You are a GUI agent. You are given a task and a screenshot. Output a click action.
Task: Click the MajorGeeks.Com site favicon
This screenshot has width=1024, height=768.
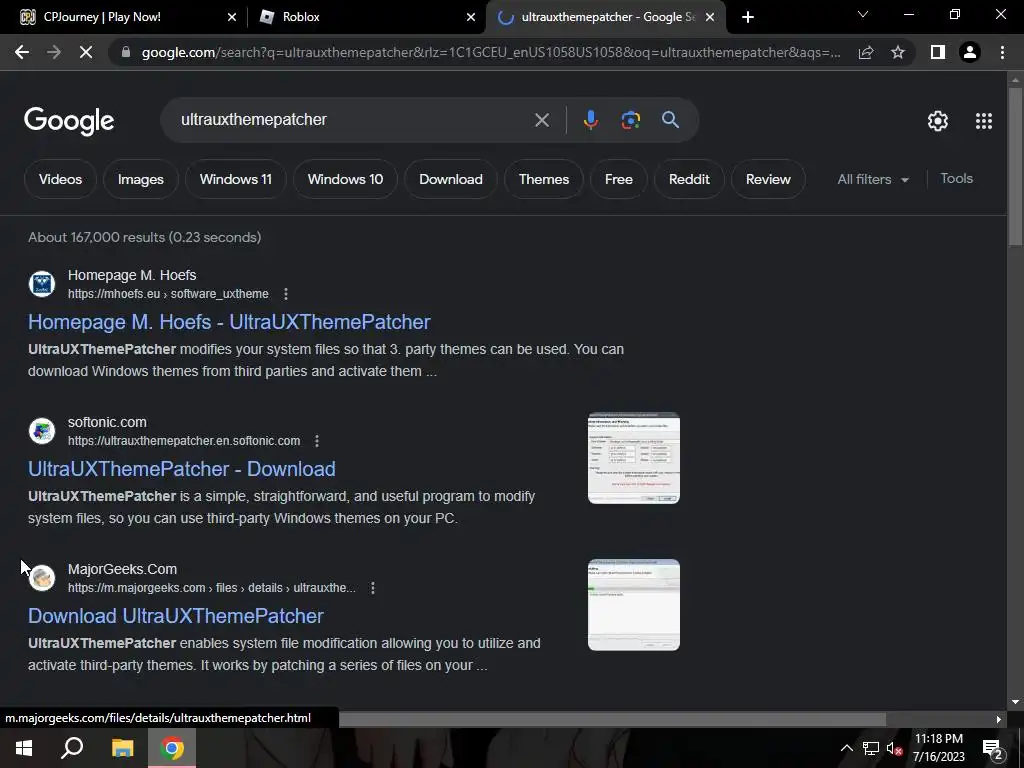(42, 578)
